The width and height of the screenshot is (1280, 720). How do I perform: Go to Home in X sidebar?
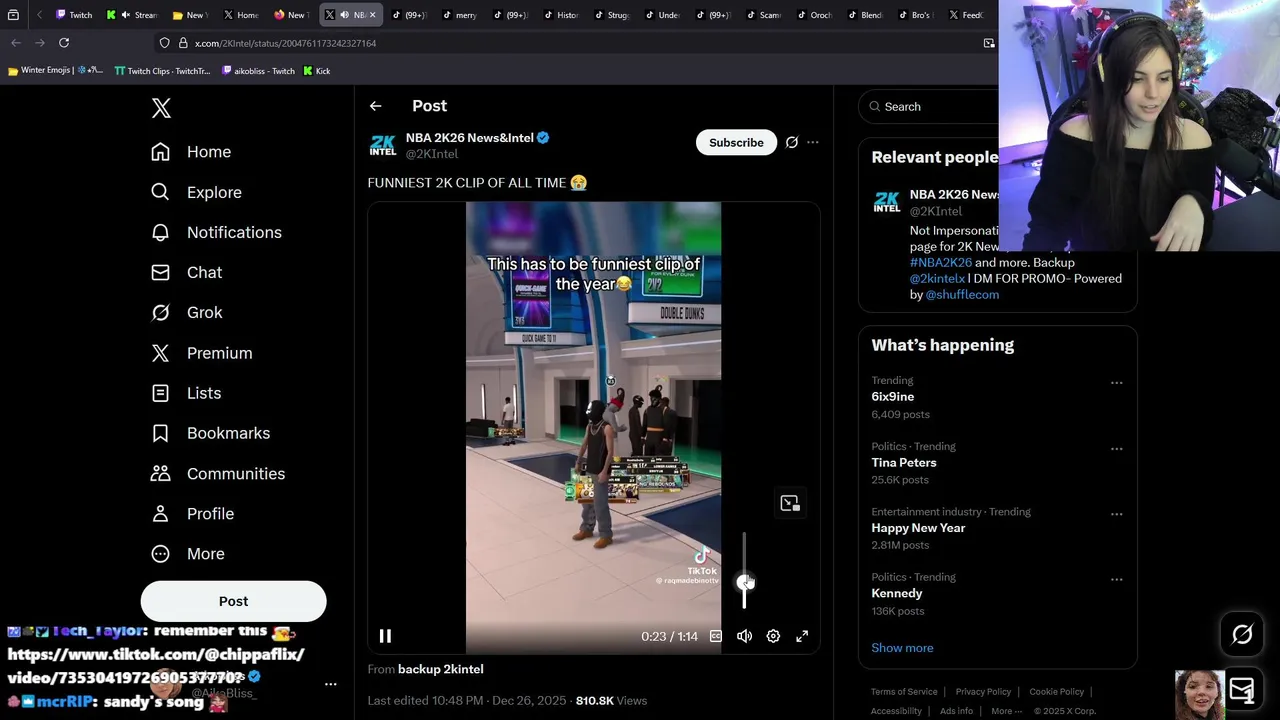(x=191, y=152)
